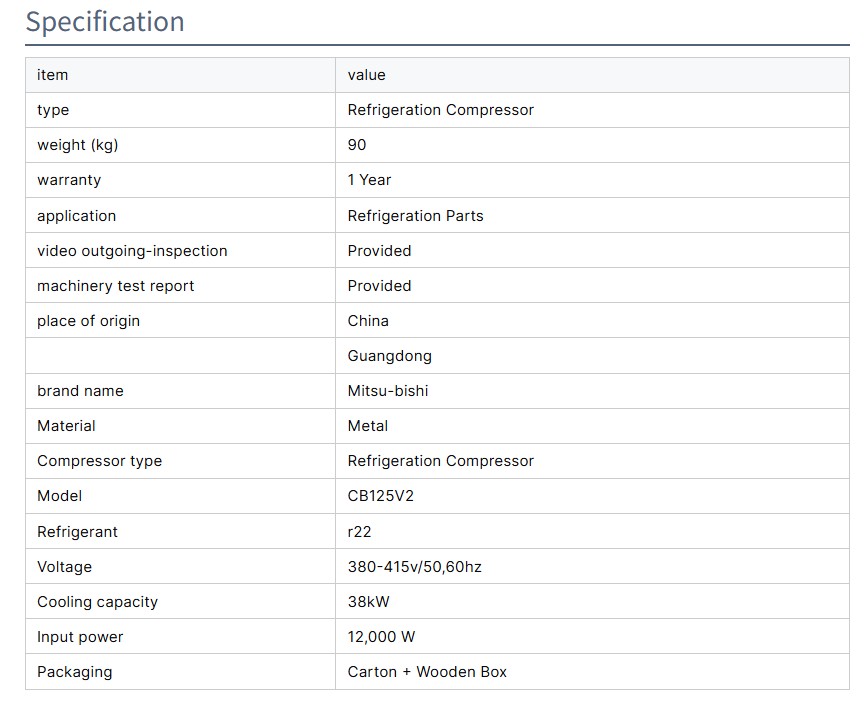Click the "Compressor type" row label
Image resolution: width=867 pixels, height=709 pixels.
99,461
